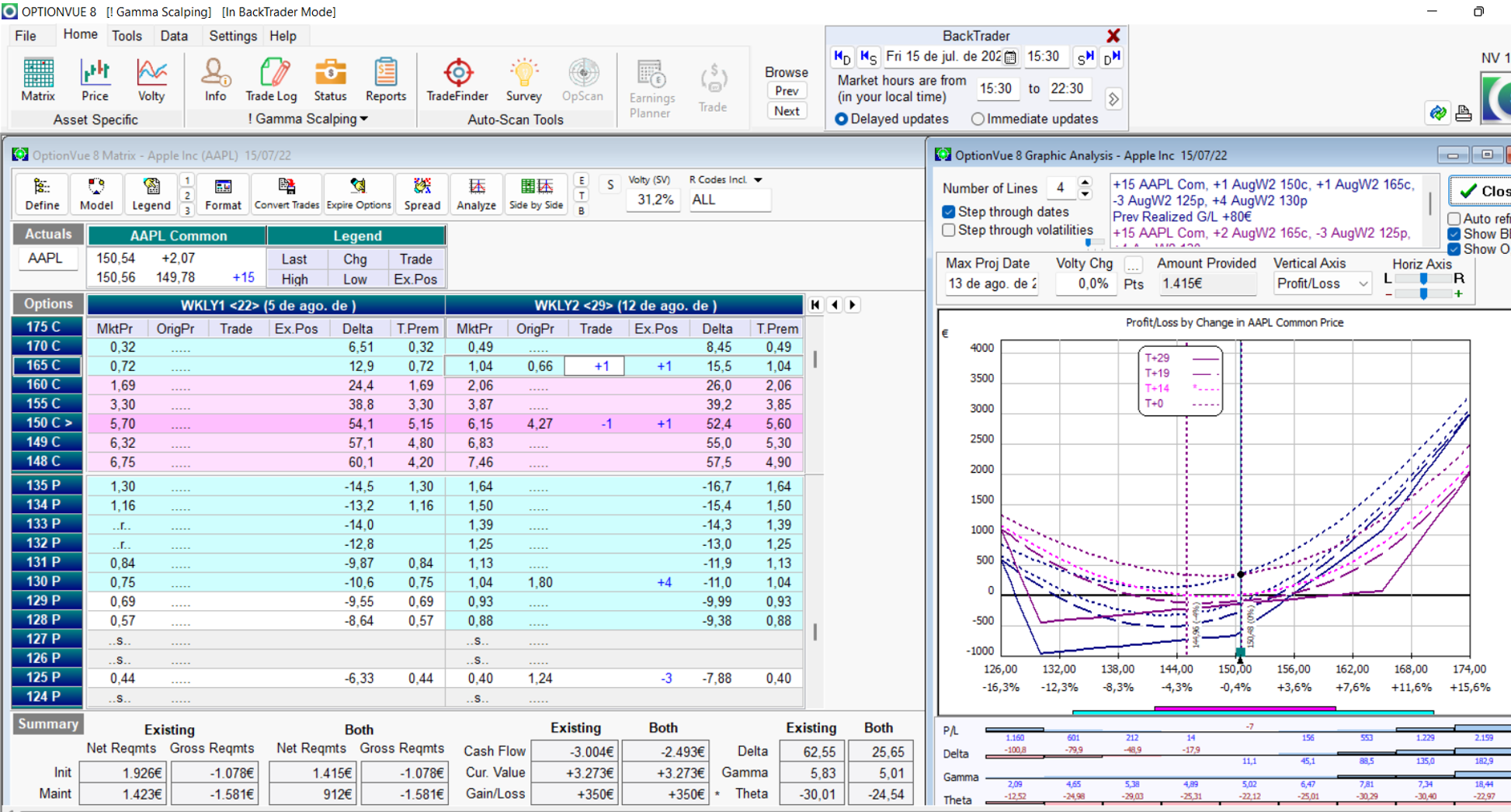The height and width of the screenshot is (812, 1511).
Task: Click the Summary header button
Action: [x=48, y=724]
